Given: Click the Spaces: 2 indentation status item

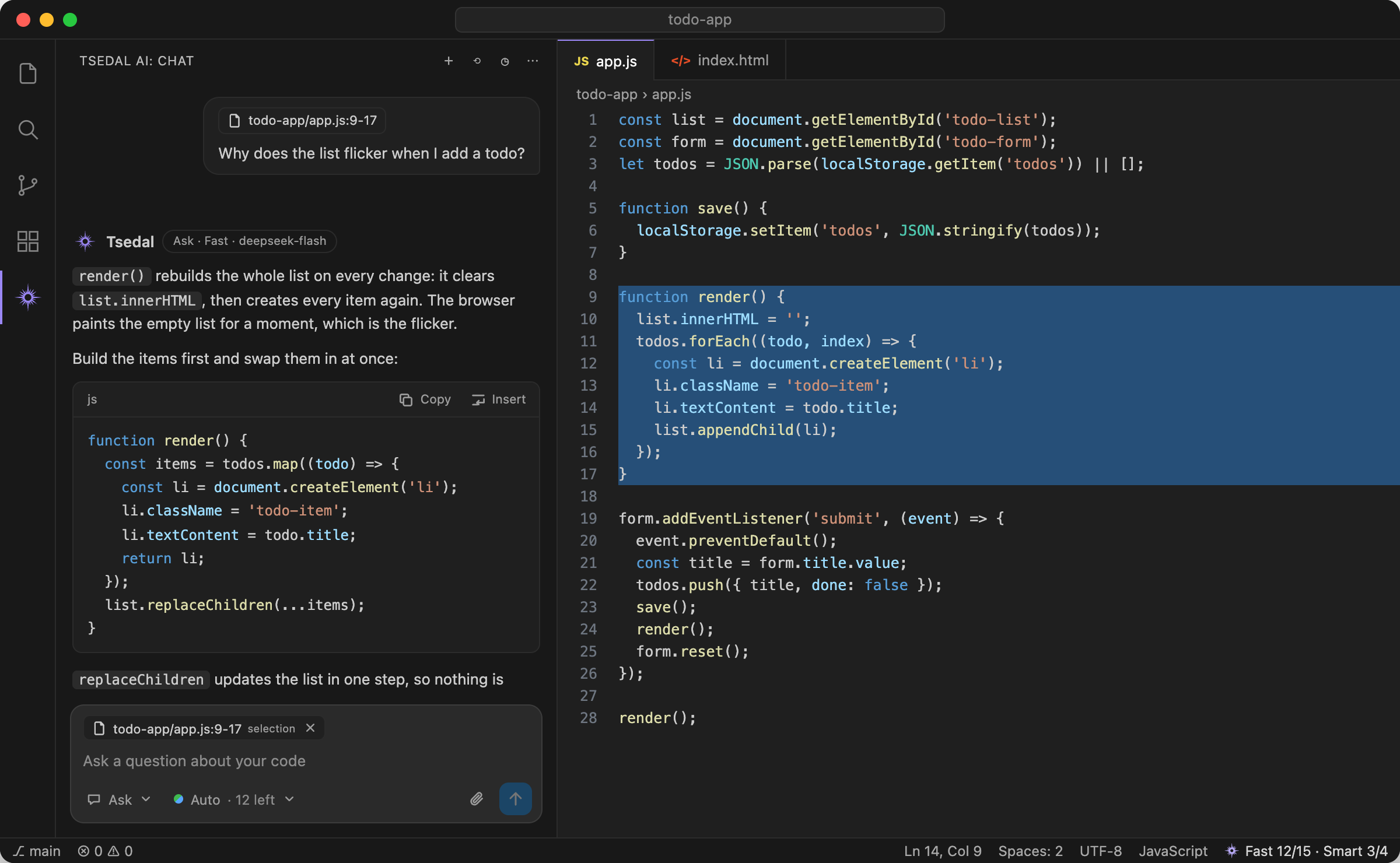Looking at the screenshot, I should click(1030, 851).
